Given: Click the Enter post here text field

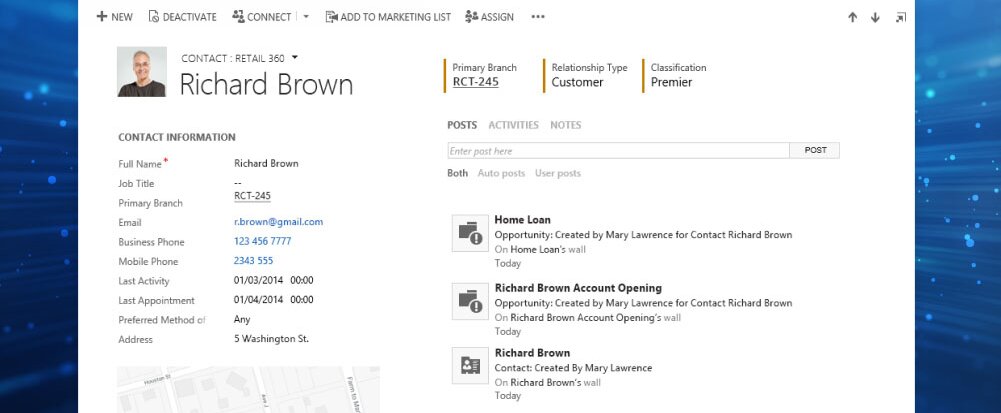Looking at the screenshot, I should [618, 151].
